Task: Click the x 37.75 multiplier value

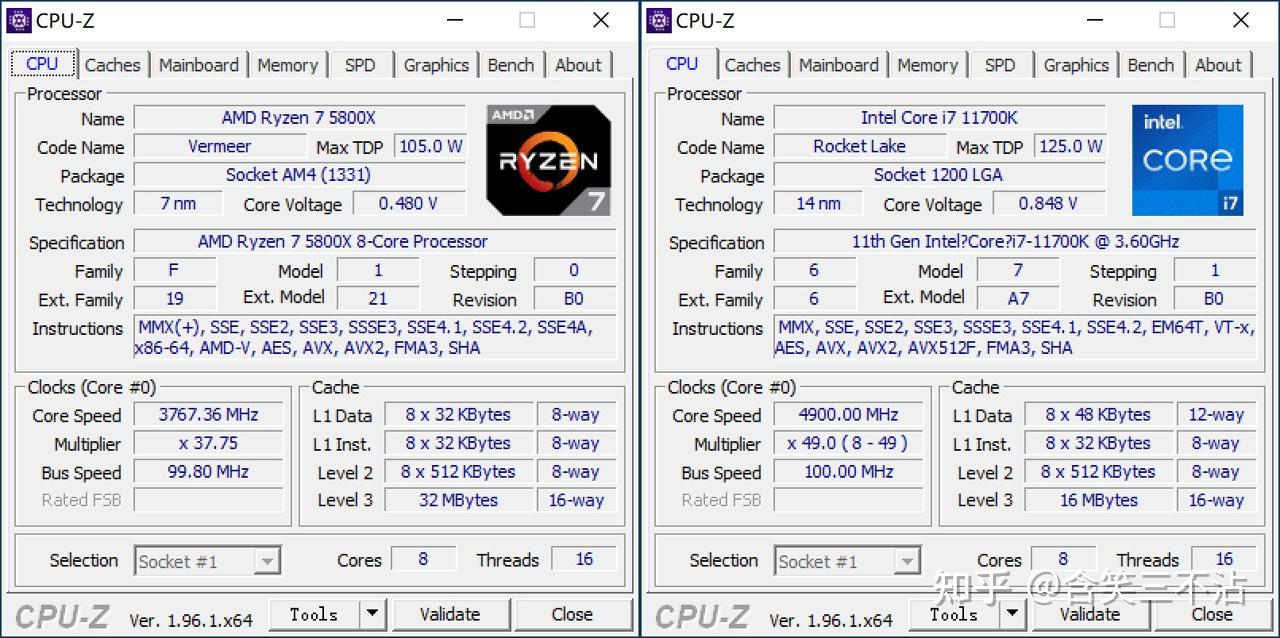Action: (x=208, y=444)
